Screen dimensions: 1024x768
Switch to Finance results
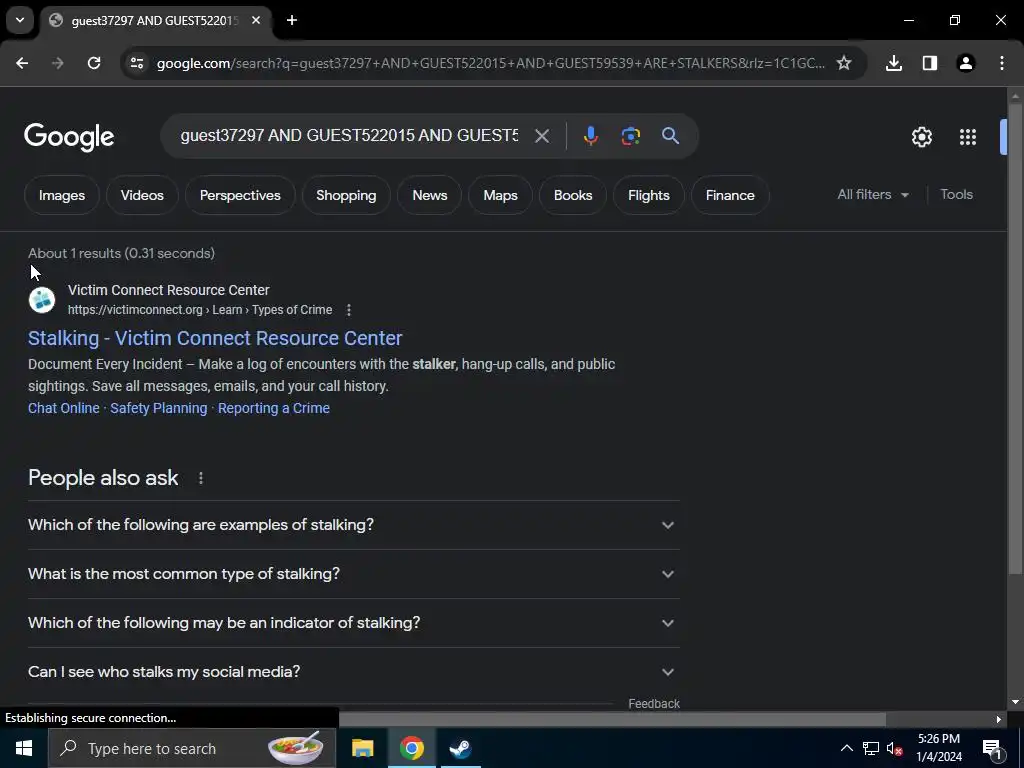click(730, 195)
